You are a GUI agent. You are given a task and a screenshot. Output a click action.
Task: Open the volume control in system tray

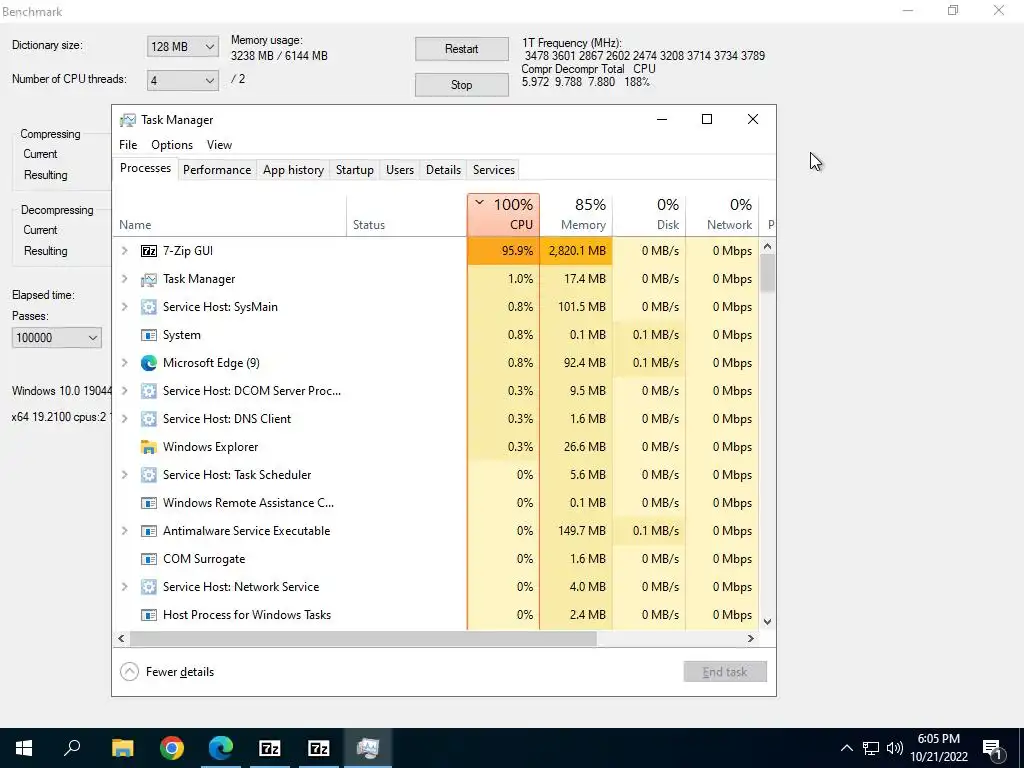pos(895,748)
